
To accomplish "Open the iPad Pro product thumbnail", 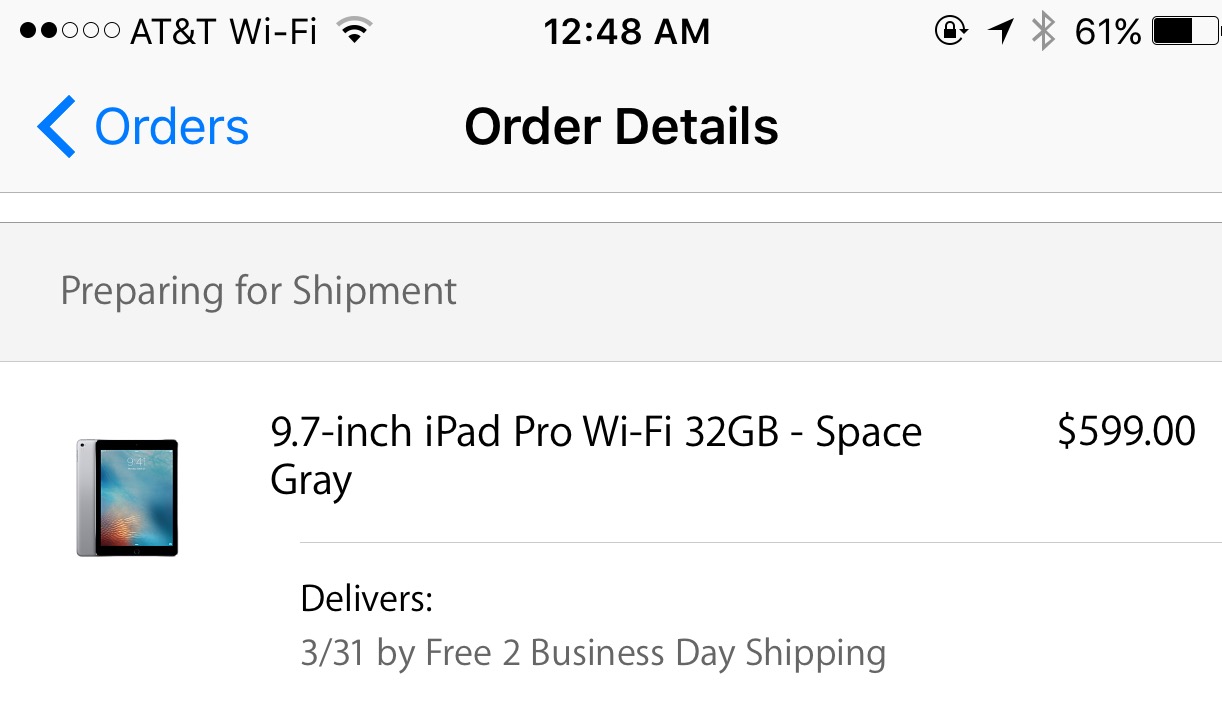I will click(127, 497).
